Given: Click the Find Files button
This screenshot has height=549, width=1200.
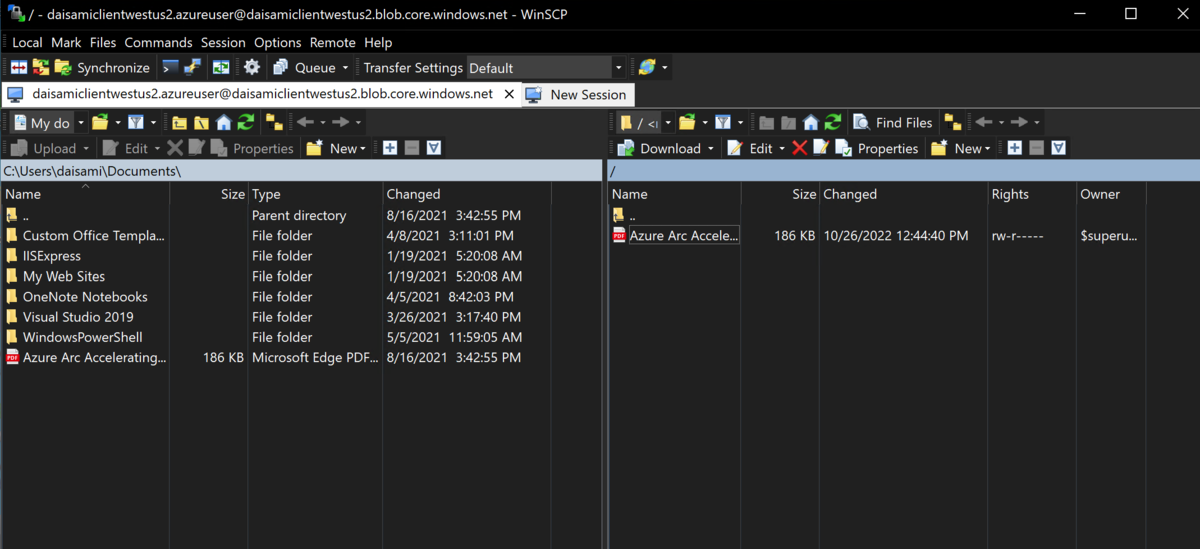Looking at the screenshot, I should coord(893,122).
